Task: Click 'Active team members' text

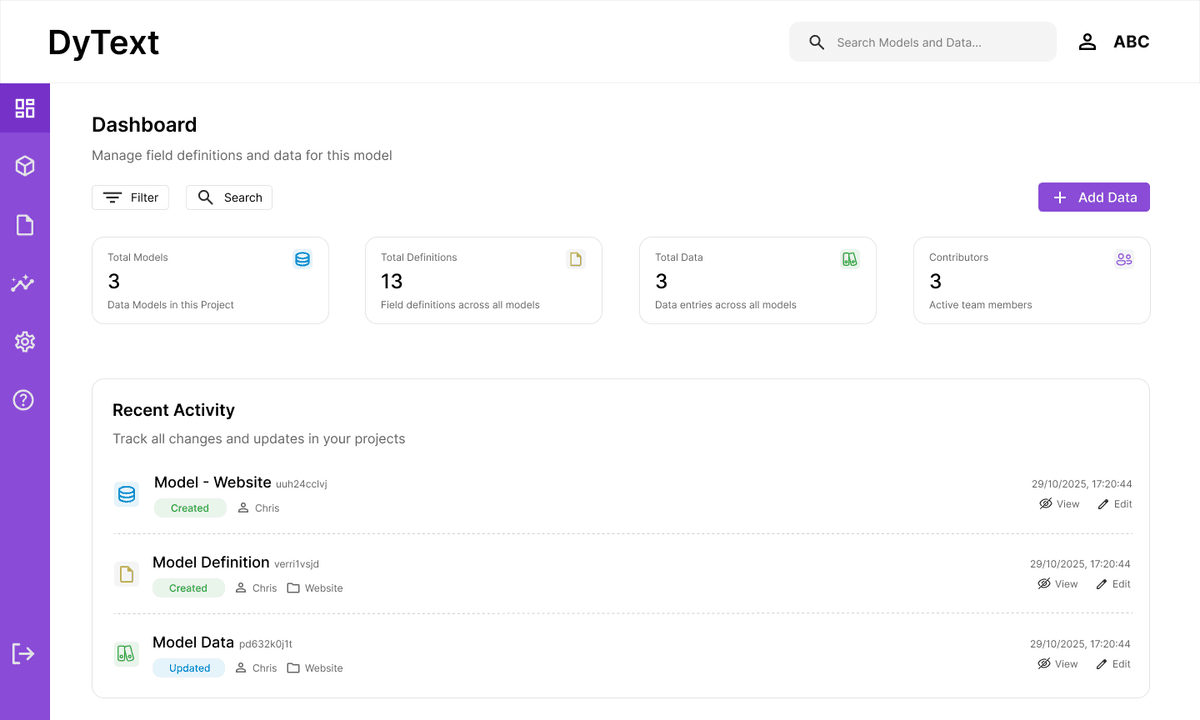Action: click(x=981, y=305)
